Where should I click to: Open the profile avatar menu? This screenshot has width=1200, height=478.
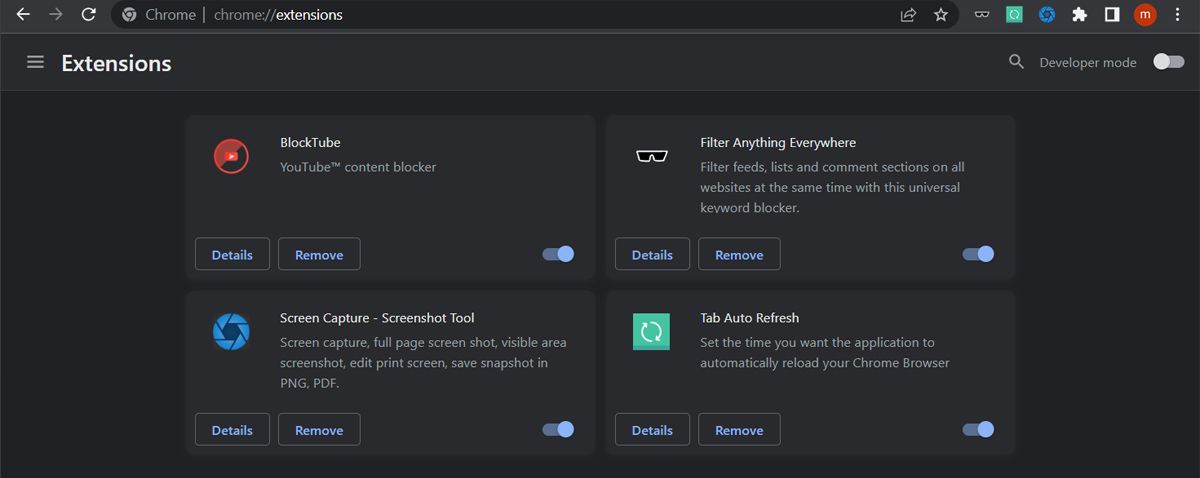point(1145,15)
